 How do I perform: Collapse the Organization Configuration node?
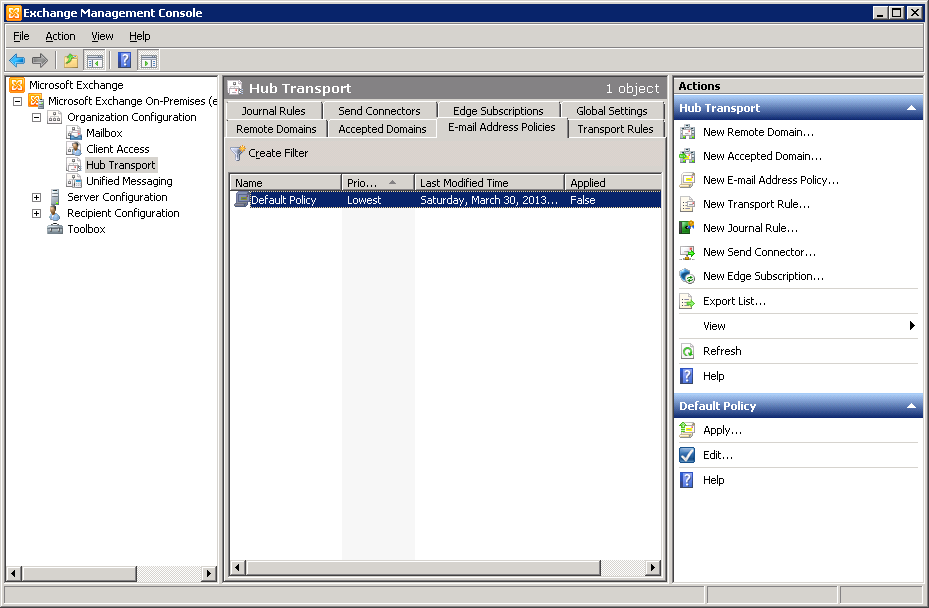[x=36, y=117]
